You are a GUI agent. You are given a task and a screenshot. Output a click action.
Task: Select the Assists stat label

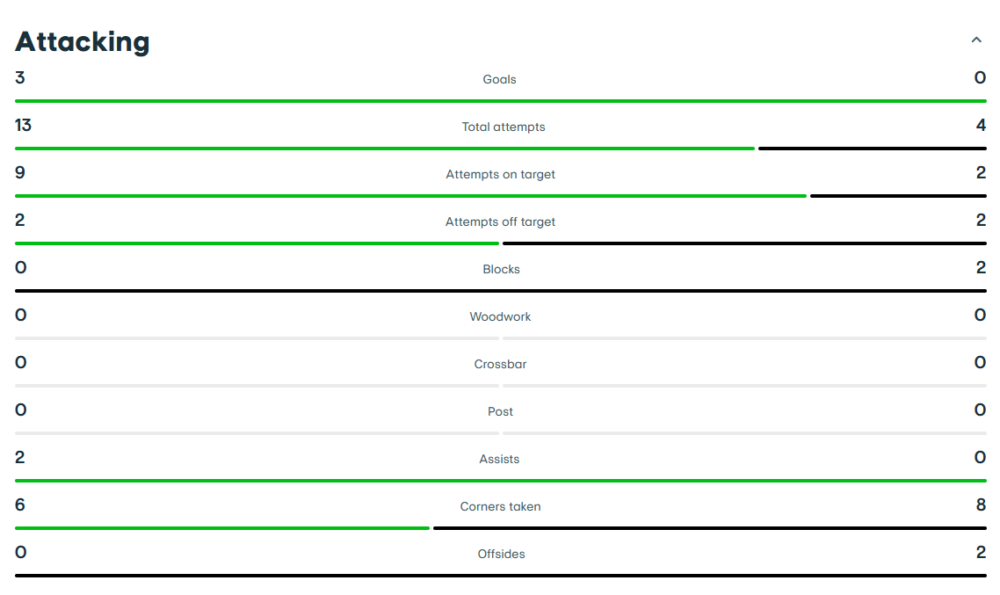pos(499,459)
